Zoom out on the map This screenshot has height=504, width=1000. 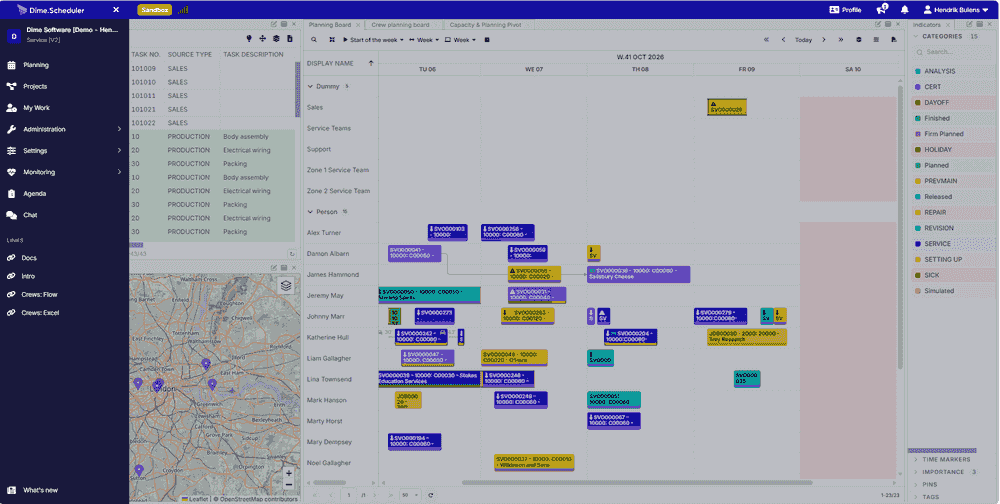click(x=289, y=485)
